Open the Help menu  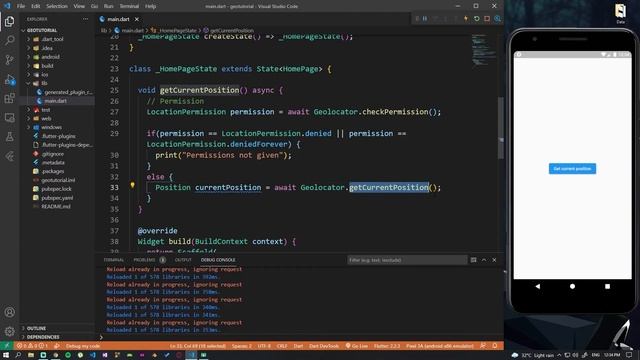tap(151, 6)
